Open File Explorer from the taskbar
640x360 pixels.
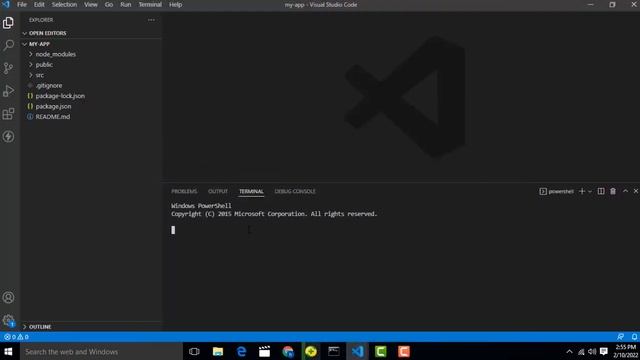point(218,351)
